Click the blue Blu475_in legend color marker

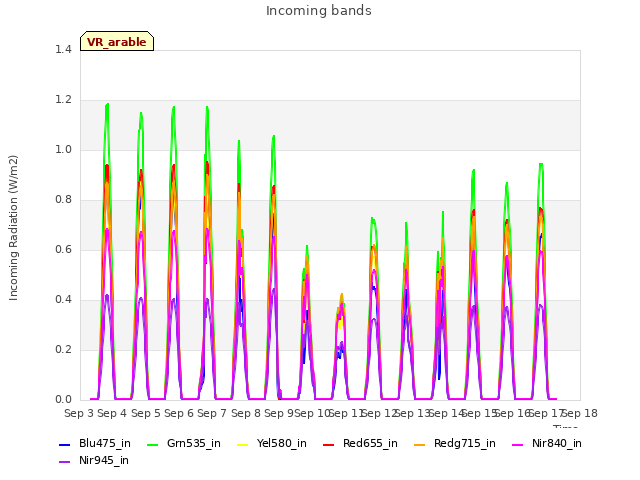click(x=64, y=444)
